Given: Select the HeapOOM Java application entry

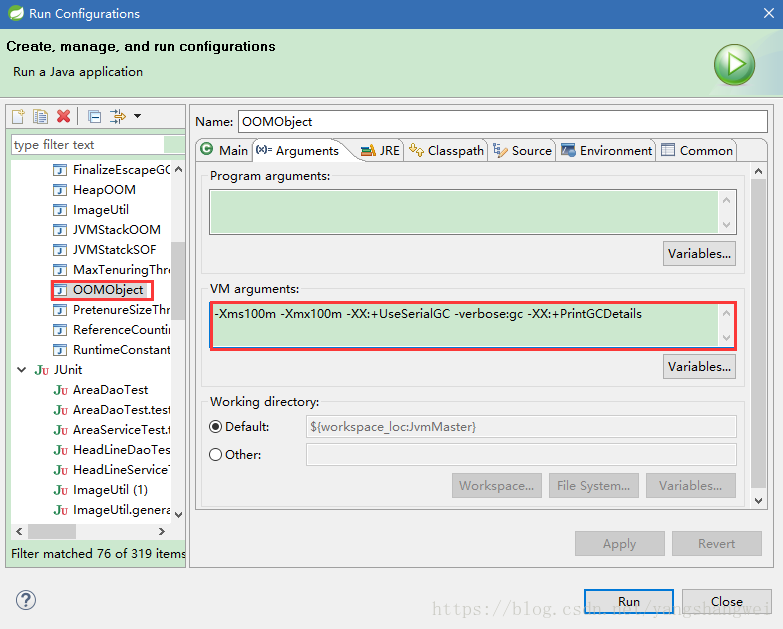Looking at the screenshot, I should (x=103, y=189).
